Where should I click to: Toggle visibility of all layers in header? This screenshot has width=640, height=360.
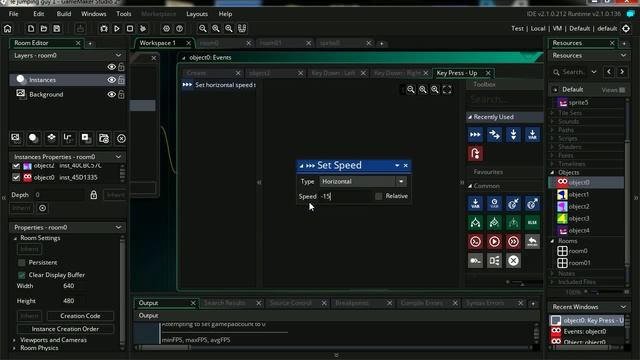pos(111,67)
